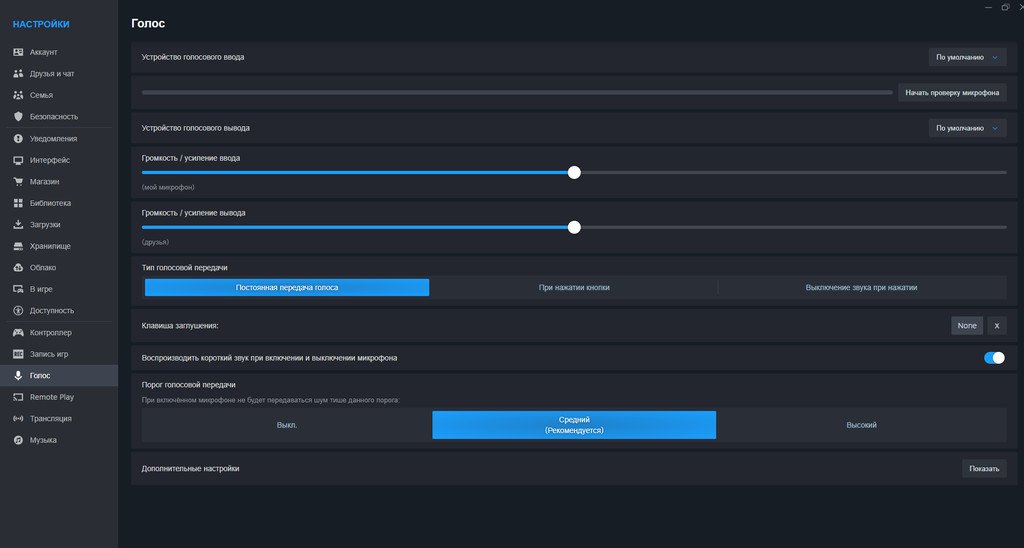Click the Аккаунт sidebar icon

tap(18, 52)
